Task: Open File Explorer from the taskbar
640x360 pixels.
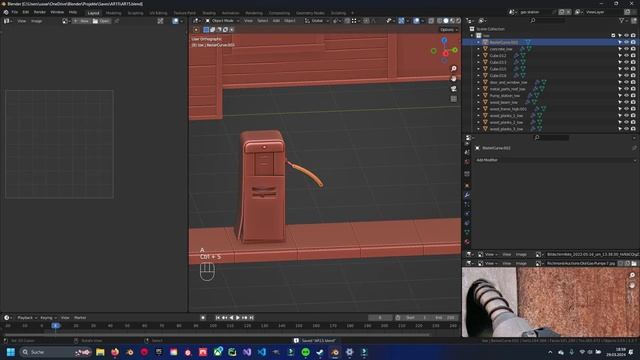Action: point(100,352)
